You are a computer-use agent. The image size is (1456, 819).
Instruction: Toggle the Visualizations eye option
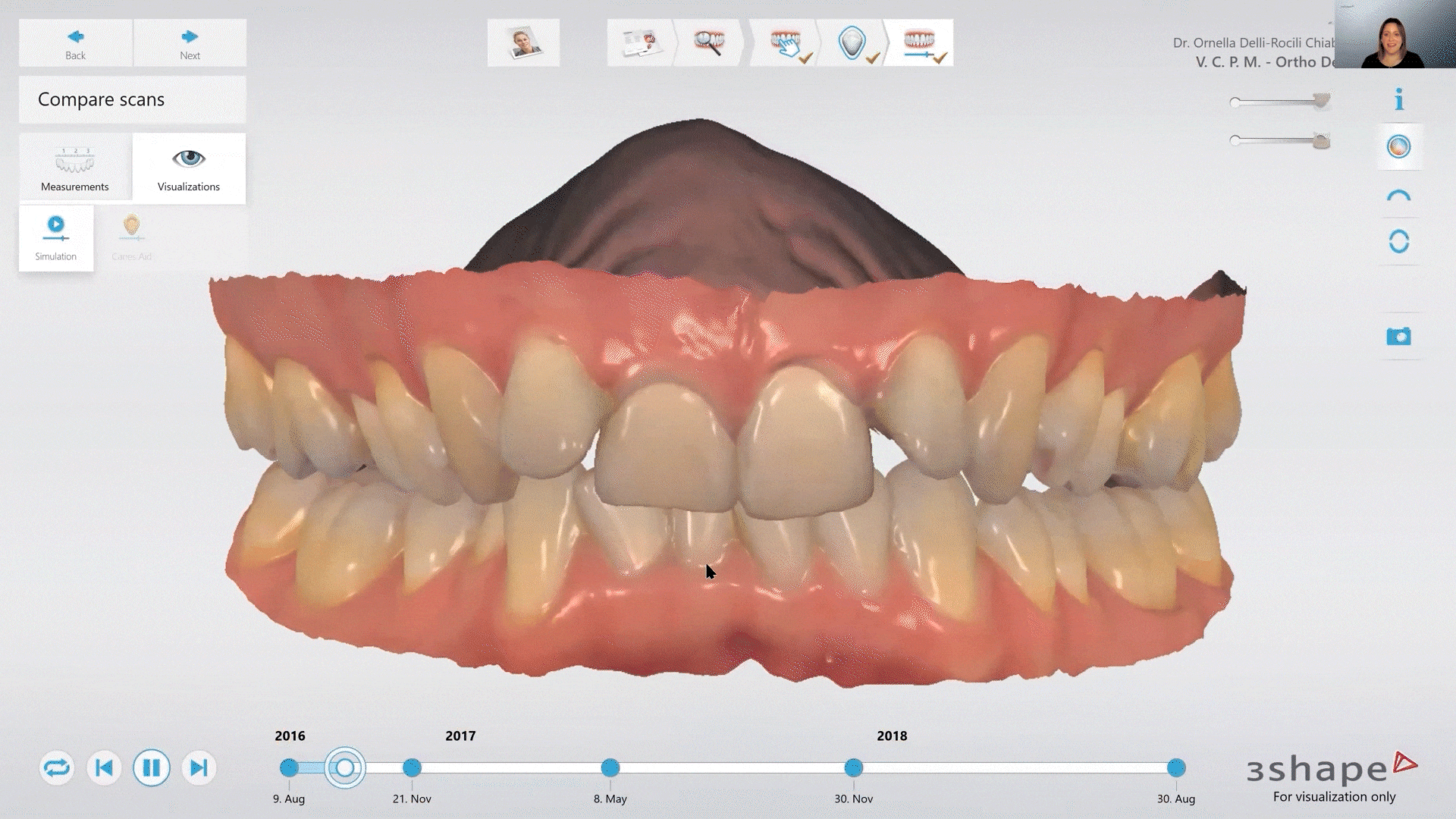188,168
